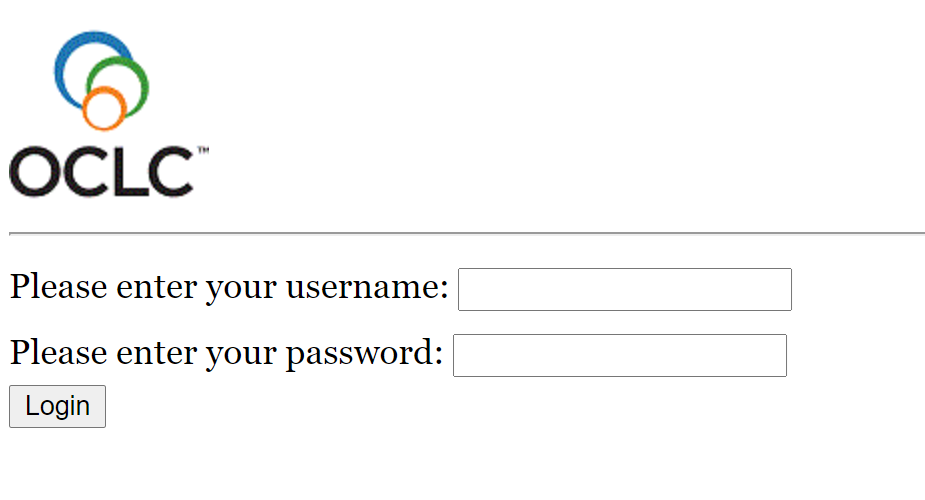
Task: Click the trademark symbol beside OCLC
Action: pyautogui.click(x=203, y=150)
